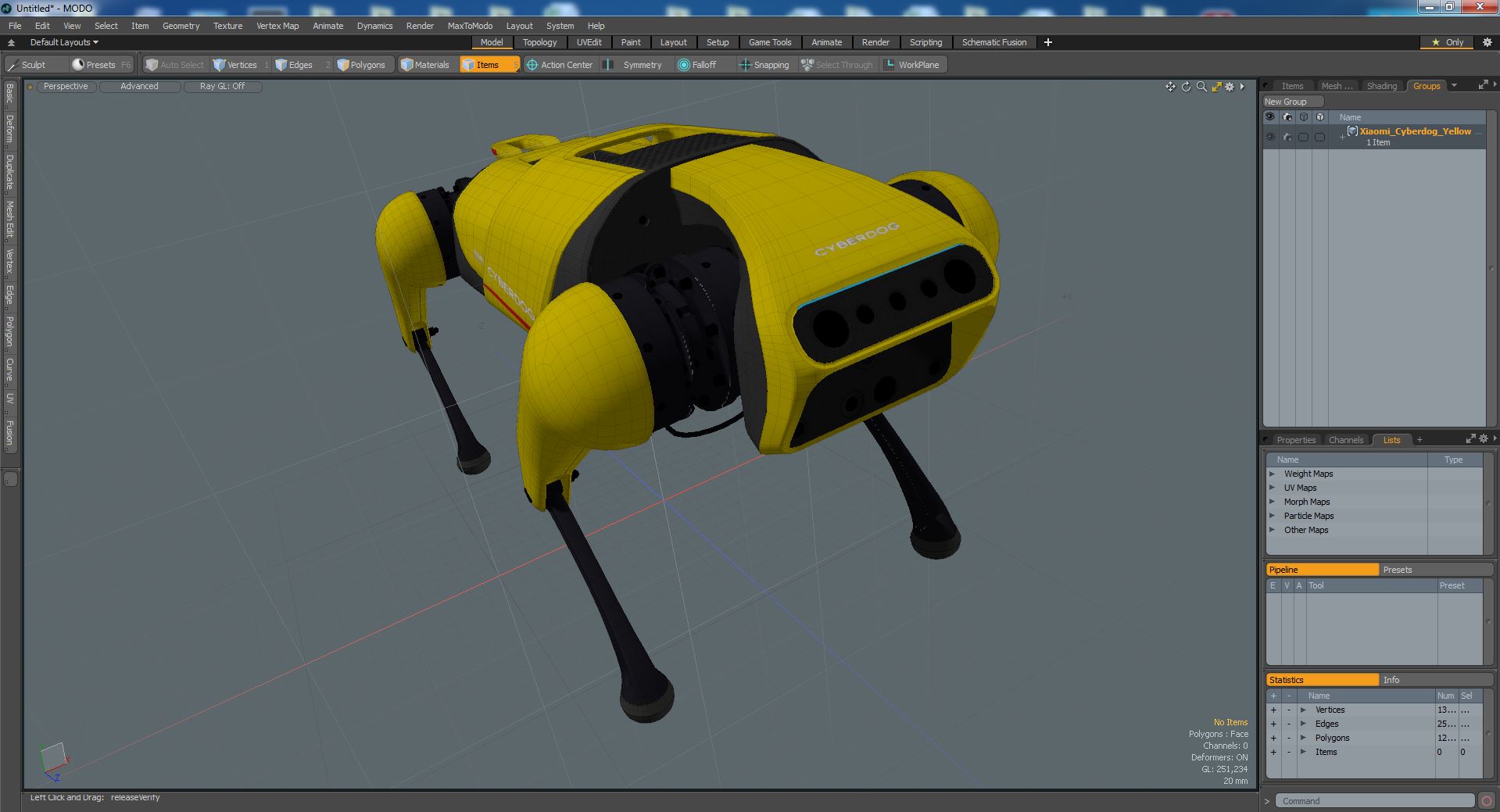Image resolution: width=1500 pixels, height=812 pixels.
Task: Click the viewport zoom magnifier icon
Action: (x=1201, y=87)
